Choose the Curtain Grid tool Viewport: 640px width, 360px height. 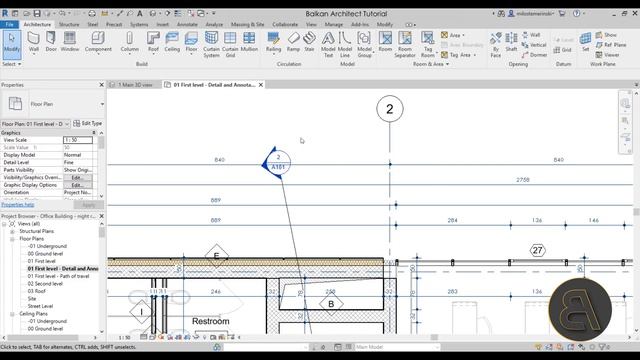click(230, 44)
